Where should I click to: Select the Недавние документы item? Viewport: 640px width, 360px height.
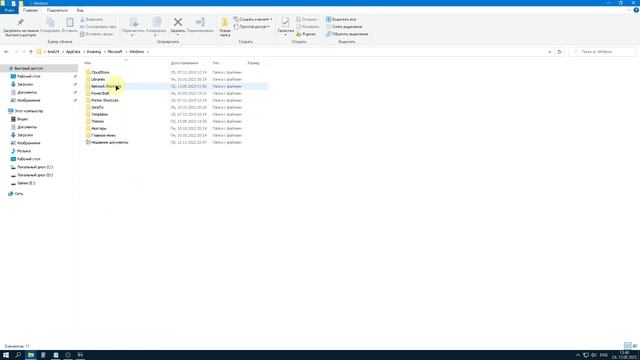tap(109, 142)
